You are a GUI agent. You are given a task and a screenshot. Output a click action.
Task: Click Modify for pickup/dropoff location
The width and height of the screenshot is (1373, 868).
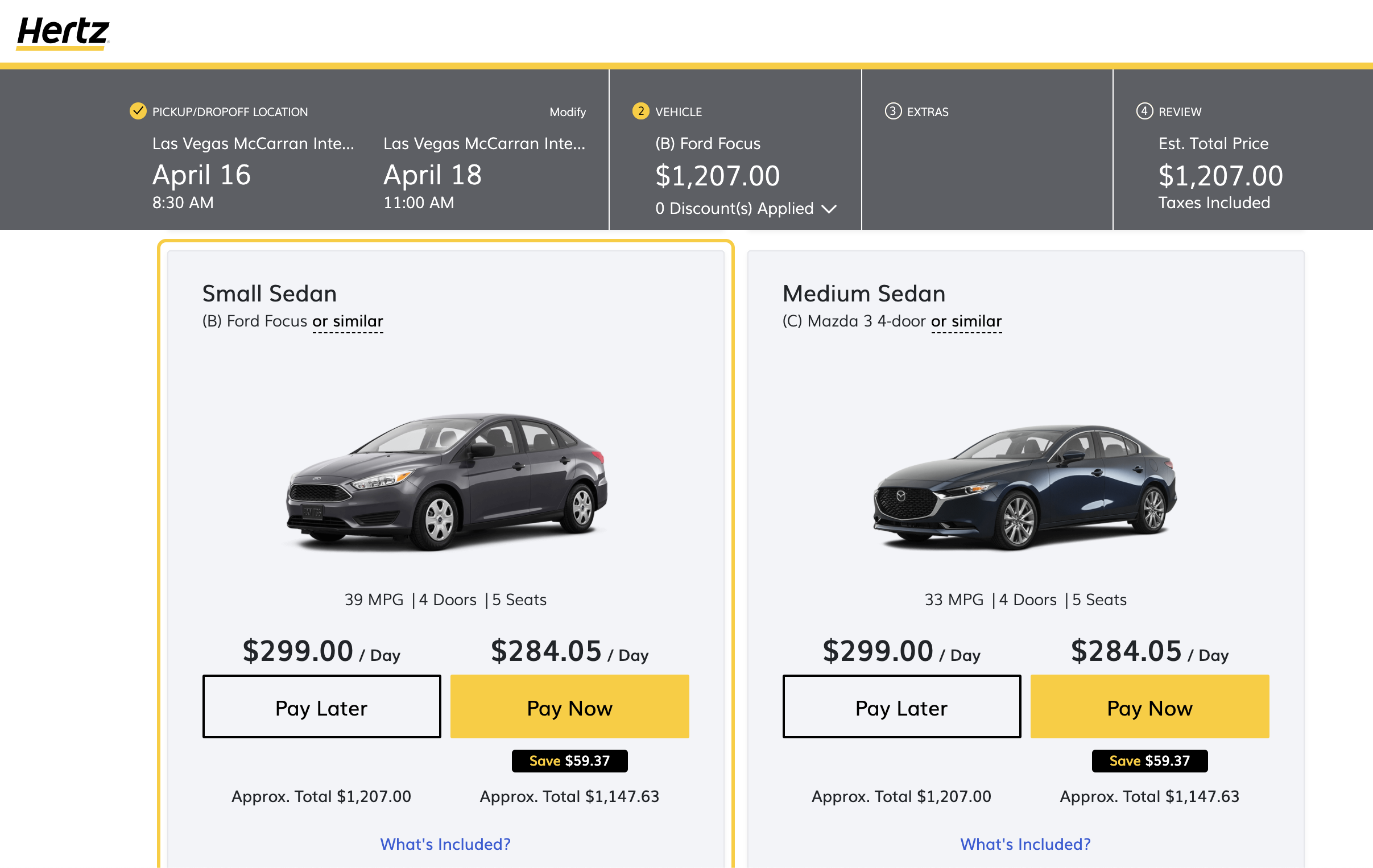pos(567,112)
